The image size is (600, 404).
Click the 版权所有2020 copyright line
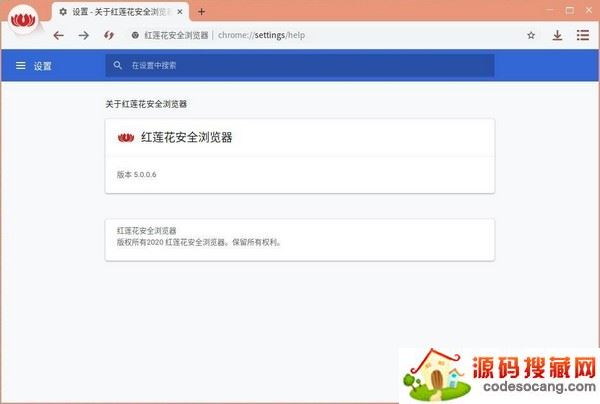[x=199, y=242]
